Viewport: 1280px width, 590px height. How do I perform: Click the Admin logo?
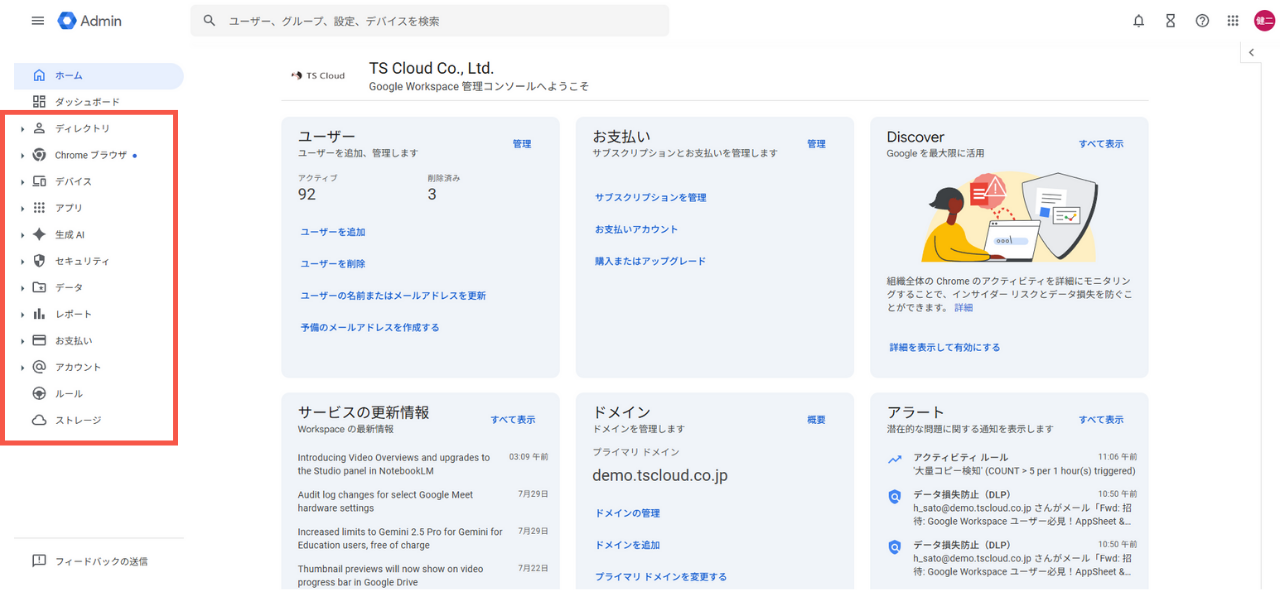click(x=89, y=20)
